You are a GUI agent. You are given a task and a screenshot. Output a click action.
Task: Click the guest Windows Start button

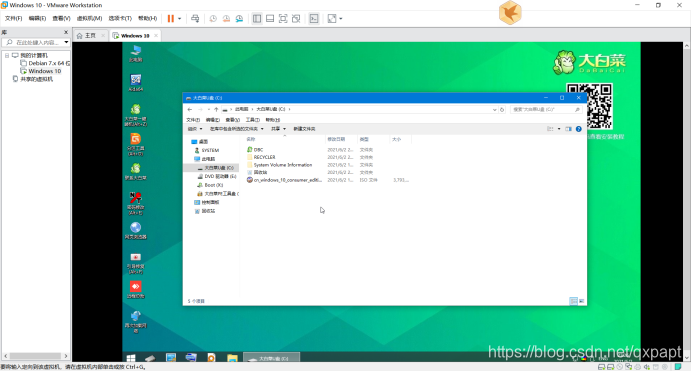(131, 358)
